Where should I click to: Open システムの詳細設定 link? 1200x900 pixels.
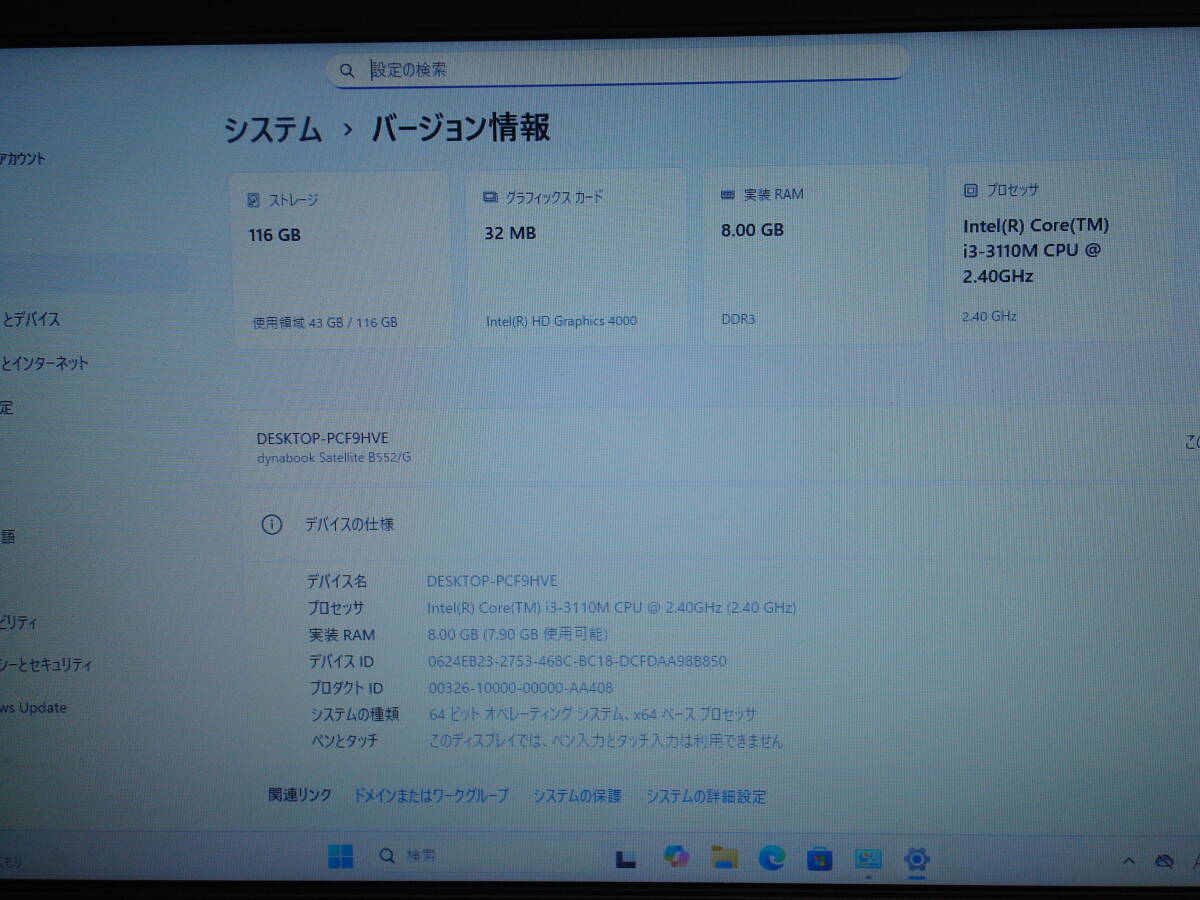(706, 797)
